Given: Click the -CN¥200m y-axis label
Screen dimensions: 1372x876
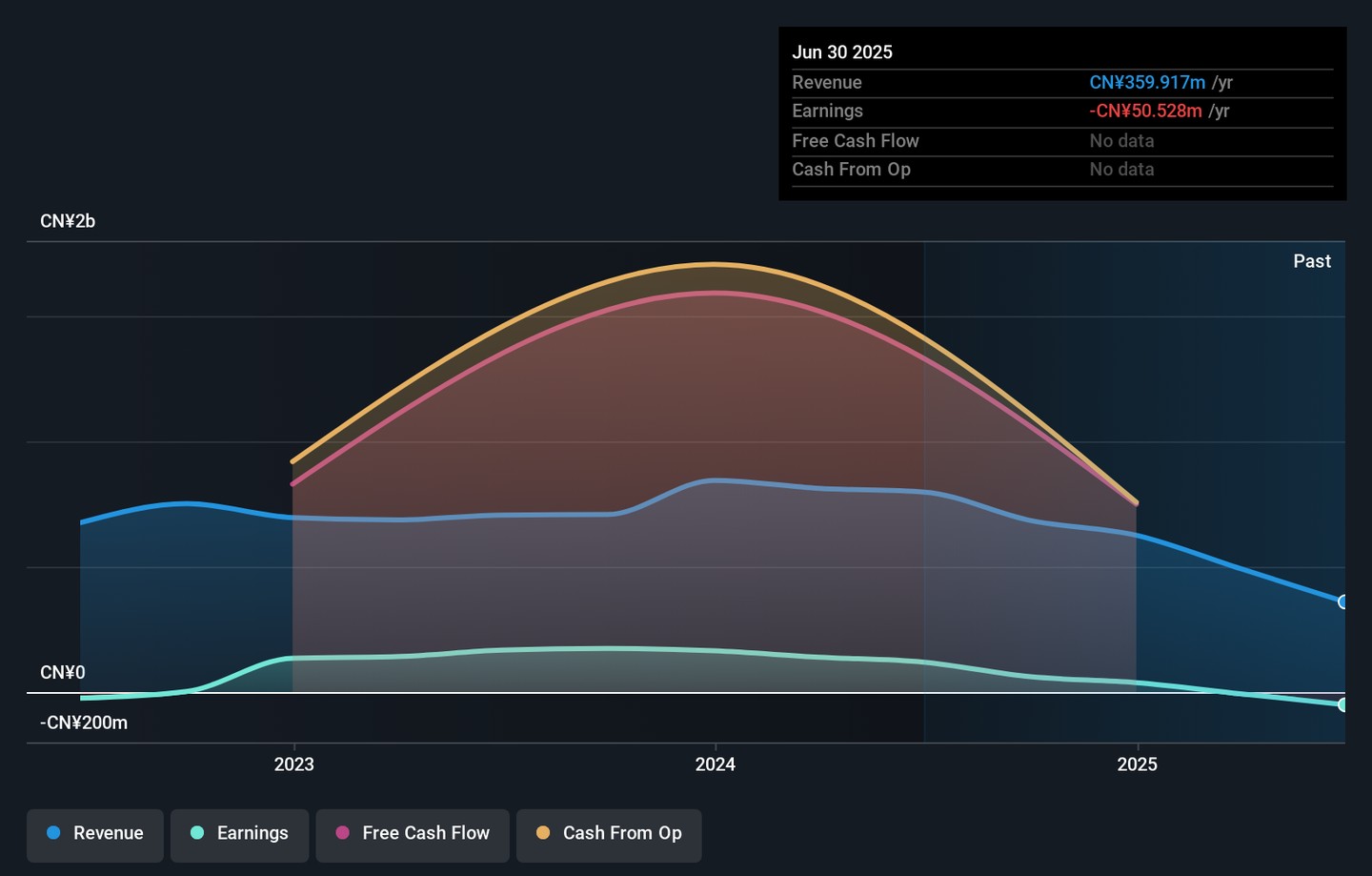Looking at the screenshot, I should (84, 723).
